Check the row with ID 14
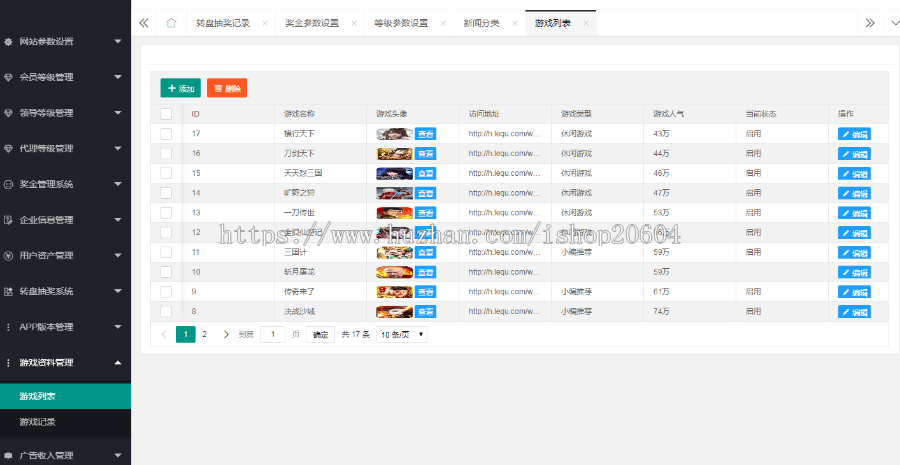The image size is (900, 465). (166, 193)
